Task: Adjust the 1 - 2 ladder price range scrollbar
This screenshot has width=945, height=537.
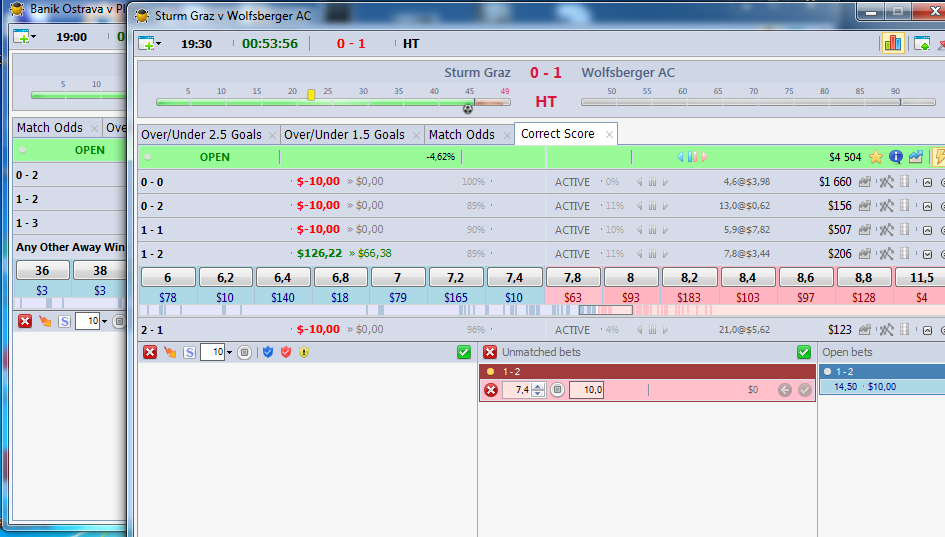Action: 605,310
